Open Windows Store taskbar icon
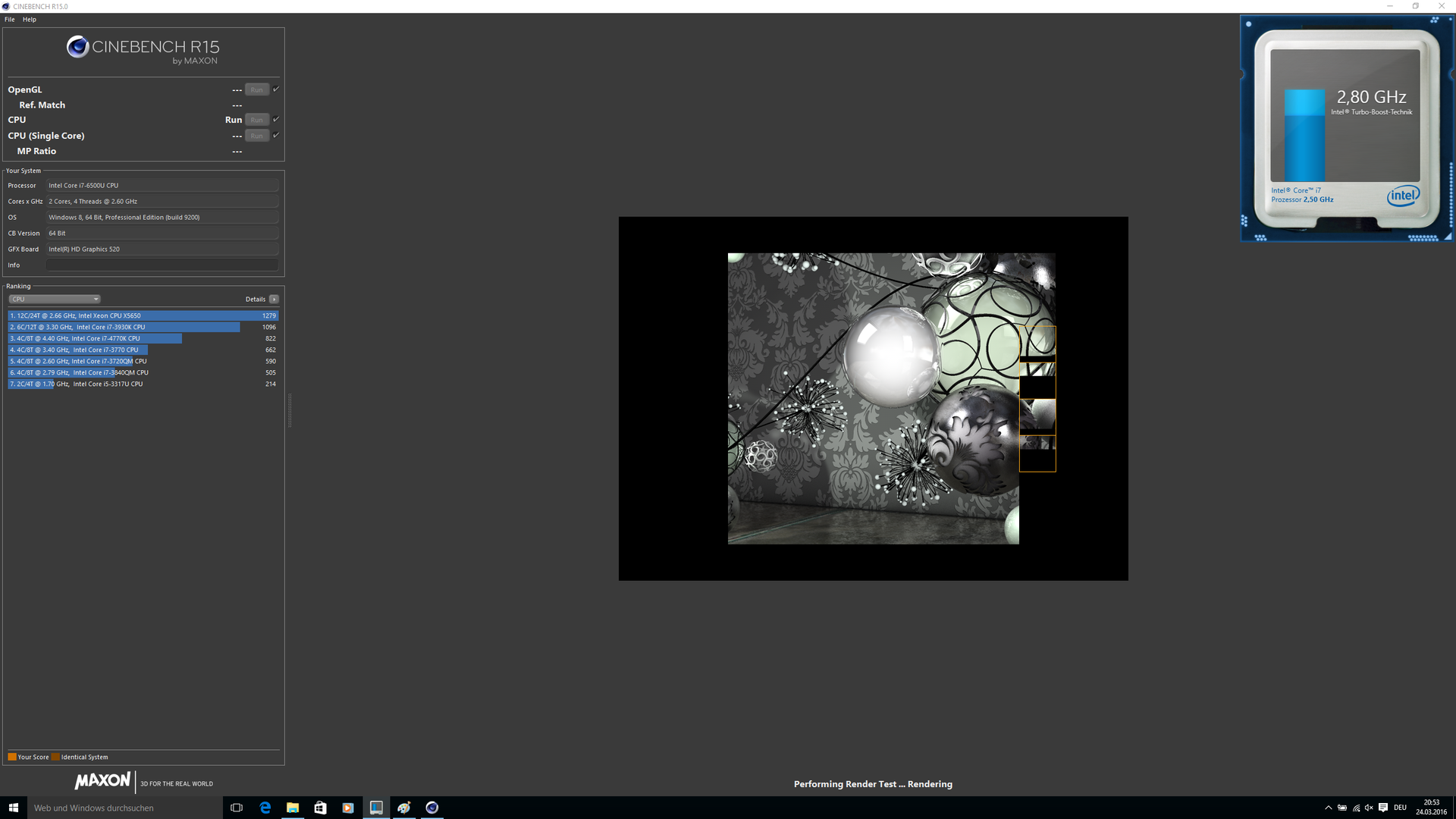The height and width of the screenshot is (819, 1456). point(320,808)
